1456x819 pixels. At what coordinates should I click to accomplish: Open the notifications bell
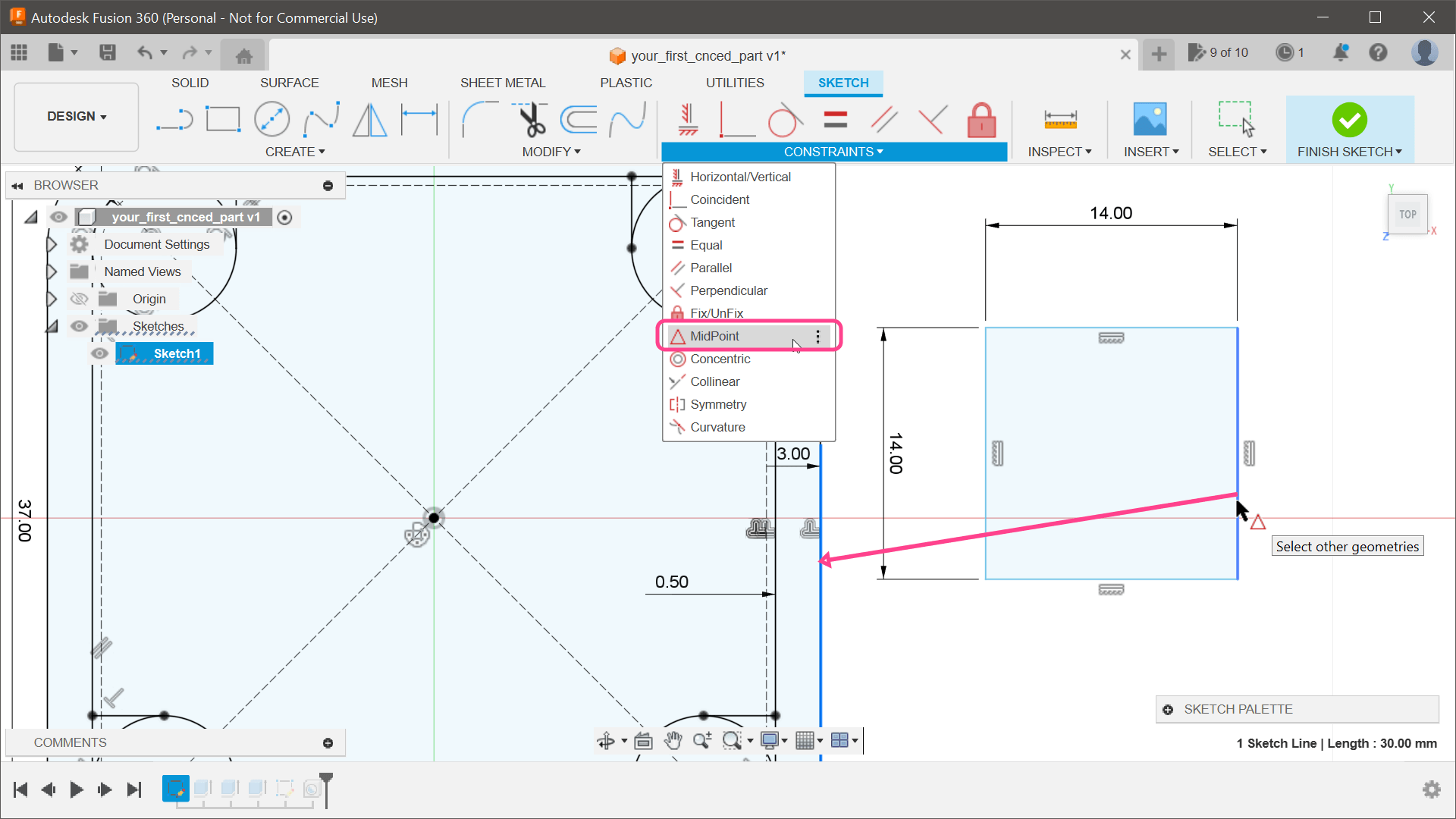click(x=1341, y=52)
